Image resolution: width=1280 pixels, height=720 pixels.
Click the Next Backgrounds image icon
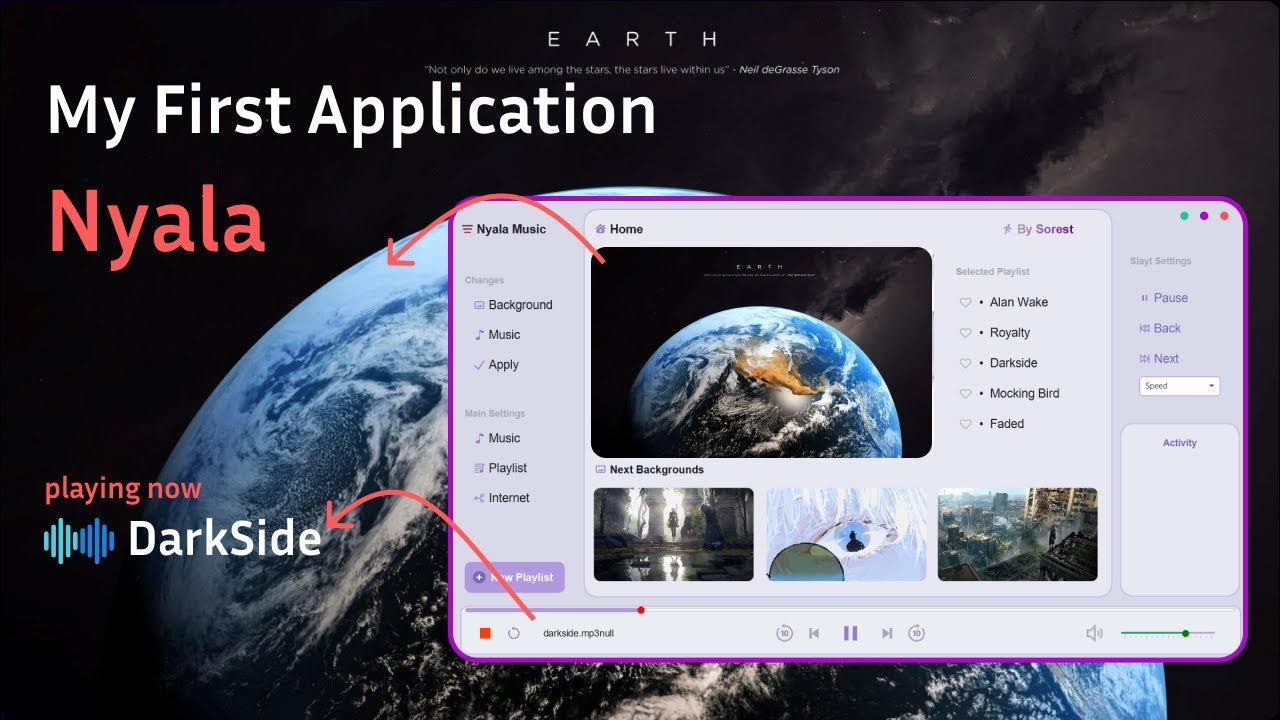click(600, 469)
